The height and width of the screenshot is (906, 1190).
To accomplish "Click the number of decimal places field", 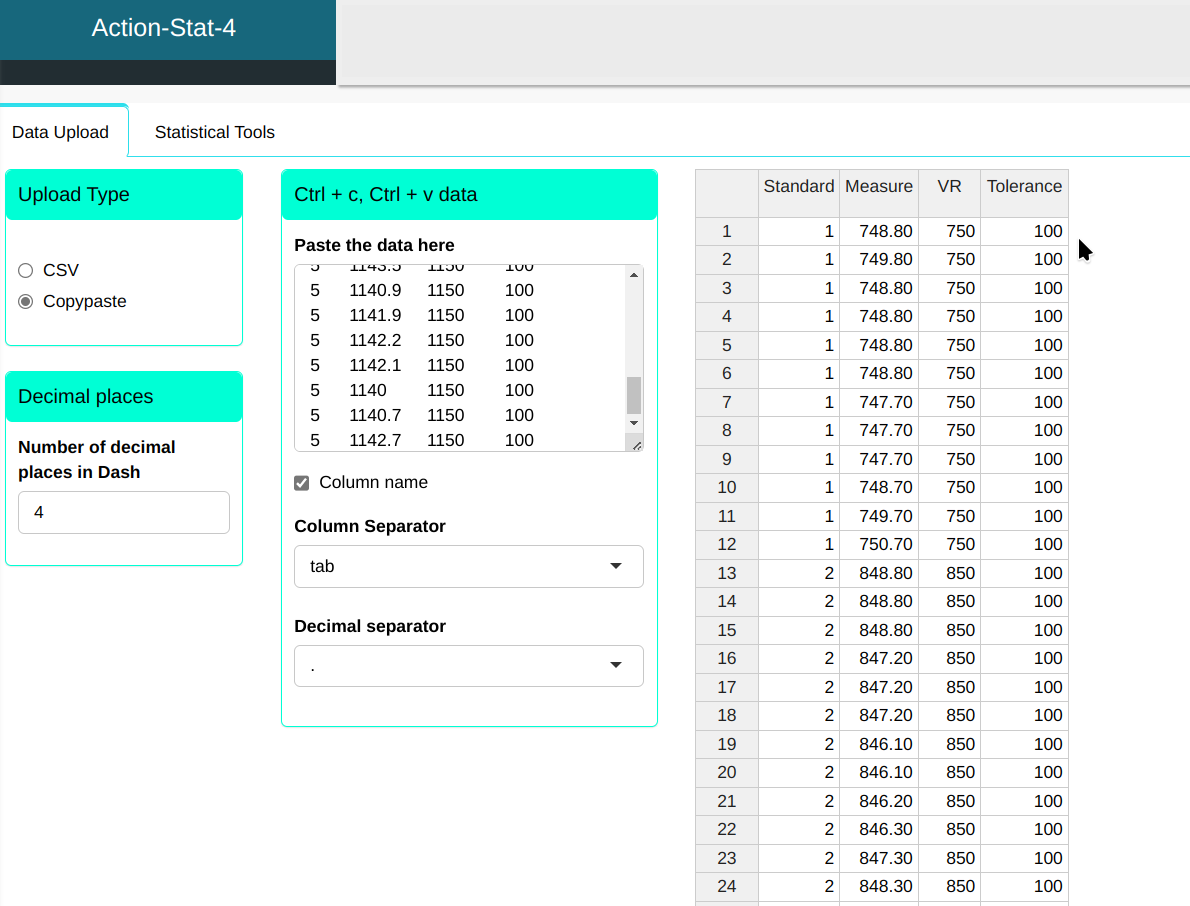I will pyautogui.click(x=124, y=512).
